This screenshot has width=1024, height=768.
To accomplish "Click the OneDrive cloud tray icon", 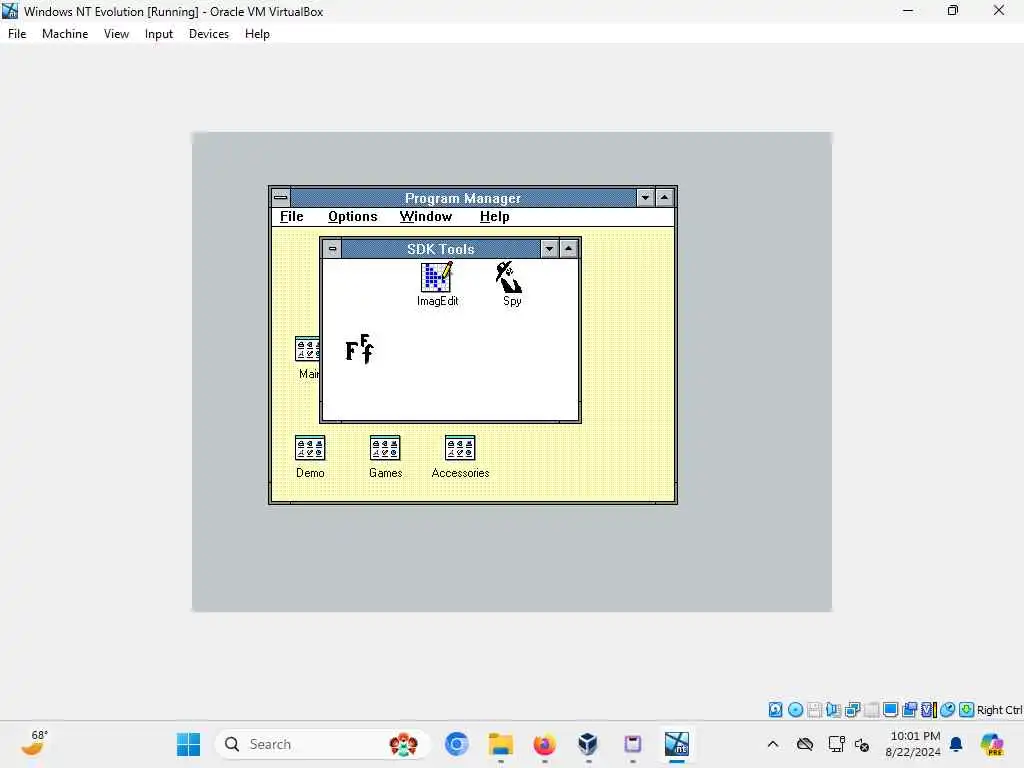I will (x=805, y=744).
